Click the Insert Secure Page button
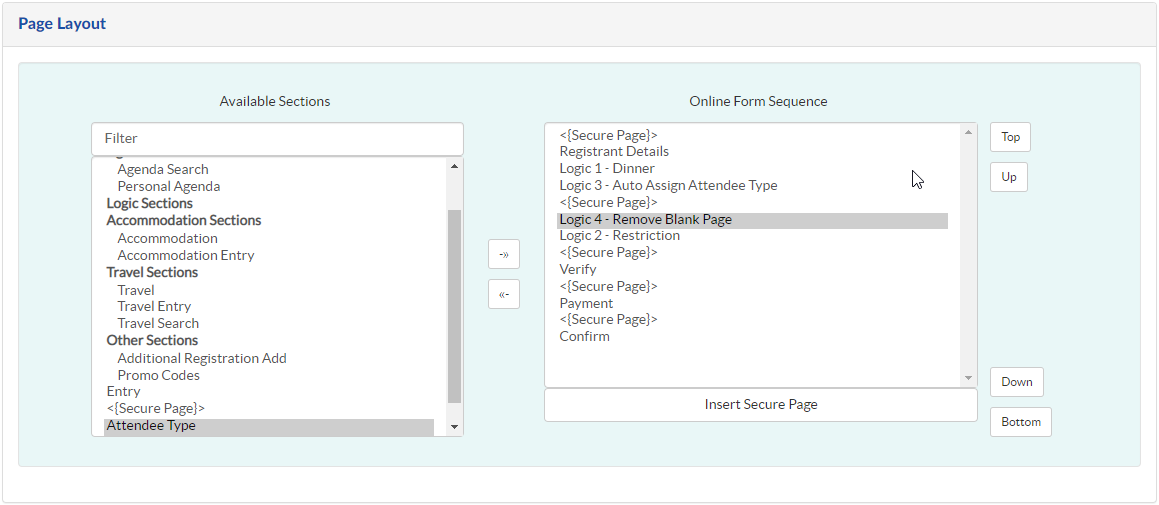 coord(761,404)
